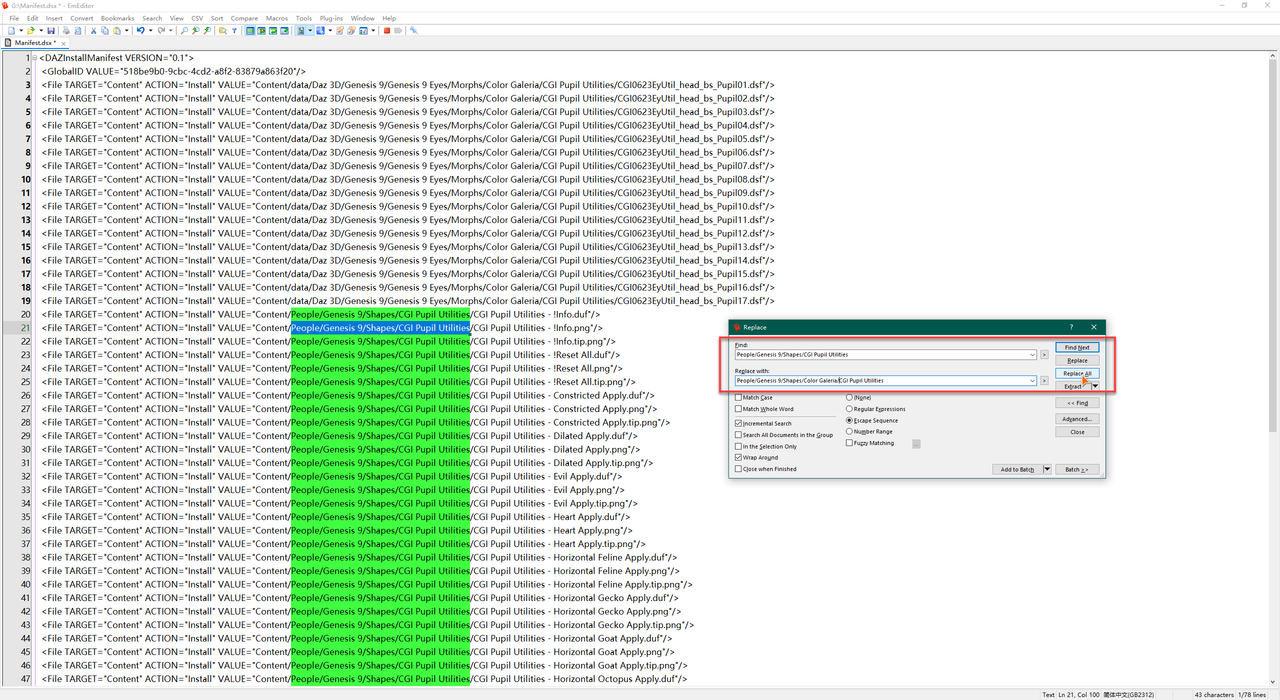1280x700 pixels.
Task: Click the Run Macro toolbar icon
Action: [398, 31]
